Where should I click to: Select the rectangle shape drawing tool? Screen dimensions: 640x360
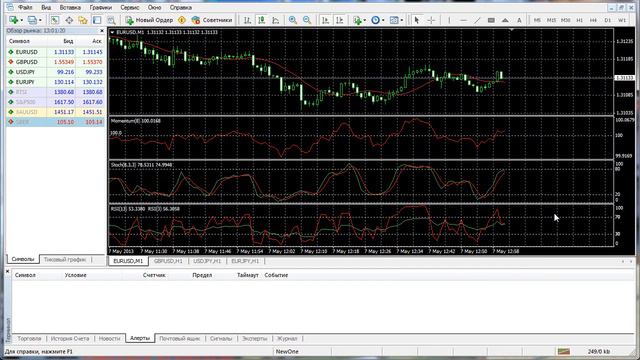click(491, 20)
